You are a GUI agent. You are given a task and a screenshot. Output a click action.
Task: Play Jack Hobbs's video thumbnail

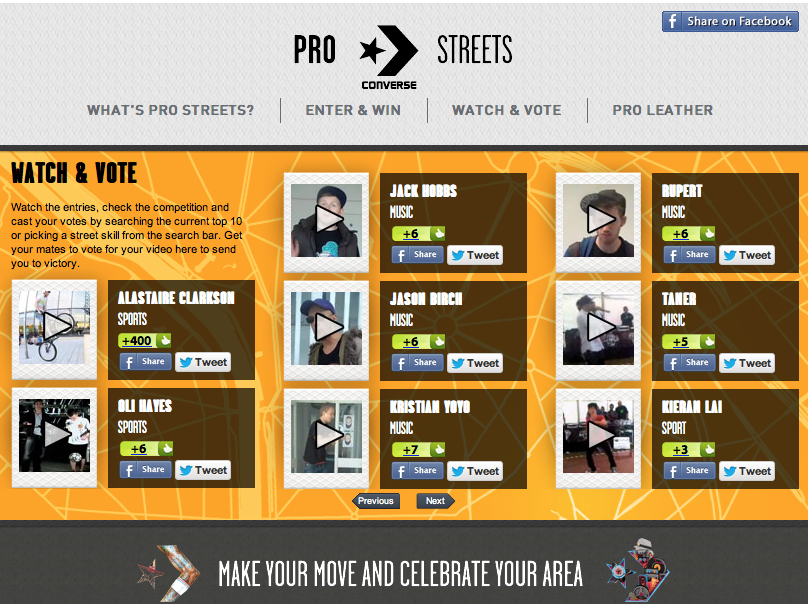coord(326,220)
